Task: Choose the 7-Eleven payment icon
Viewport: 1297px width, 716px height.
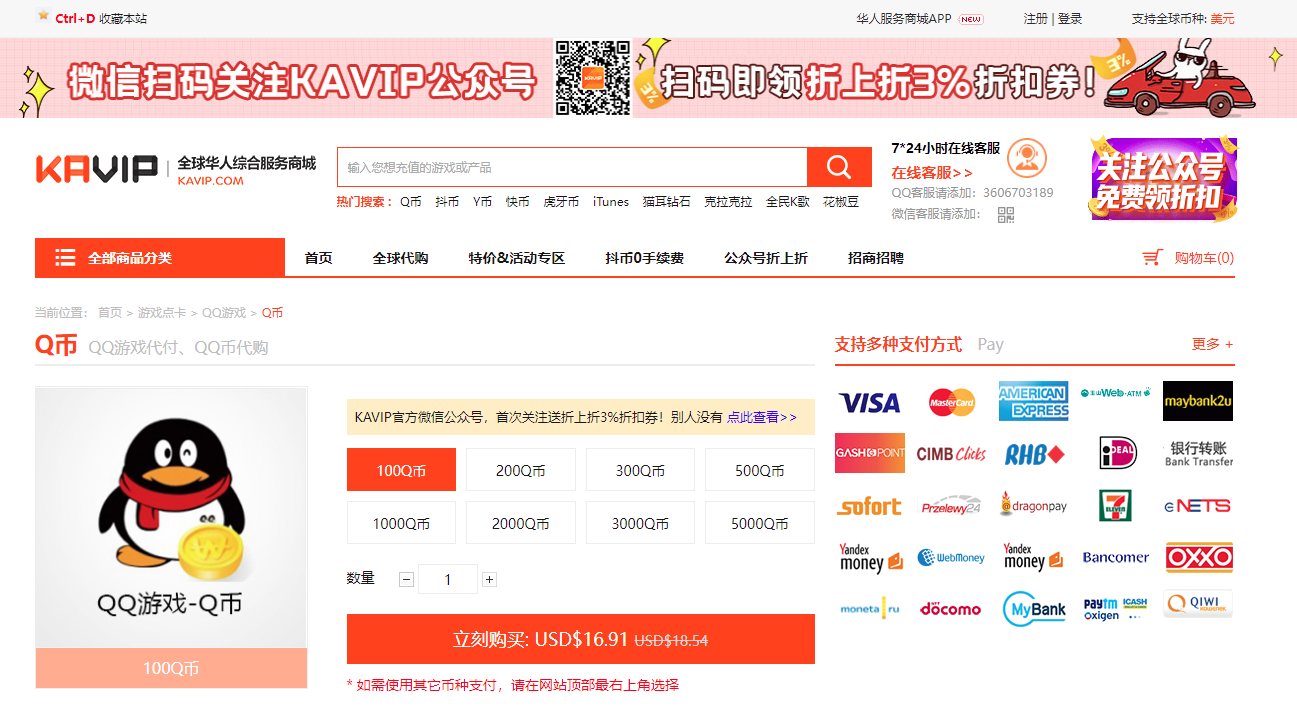Action: click(1115, 505)
